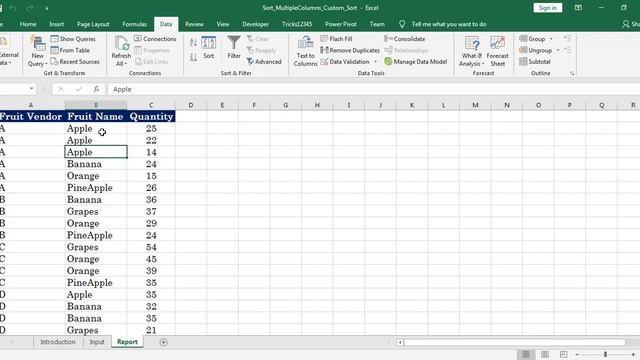640x360 pixels.
Task: Open the Formulas tab
Action: coord(134,24)
